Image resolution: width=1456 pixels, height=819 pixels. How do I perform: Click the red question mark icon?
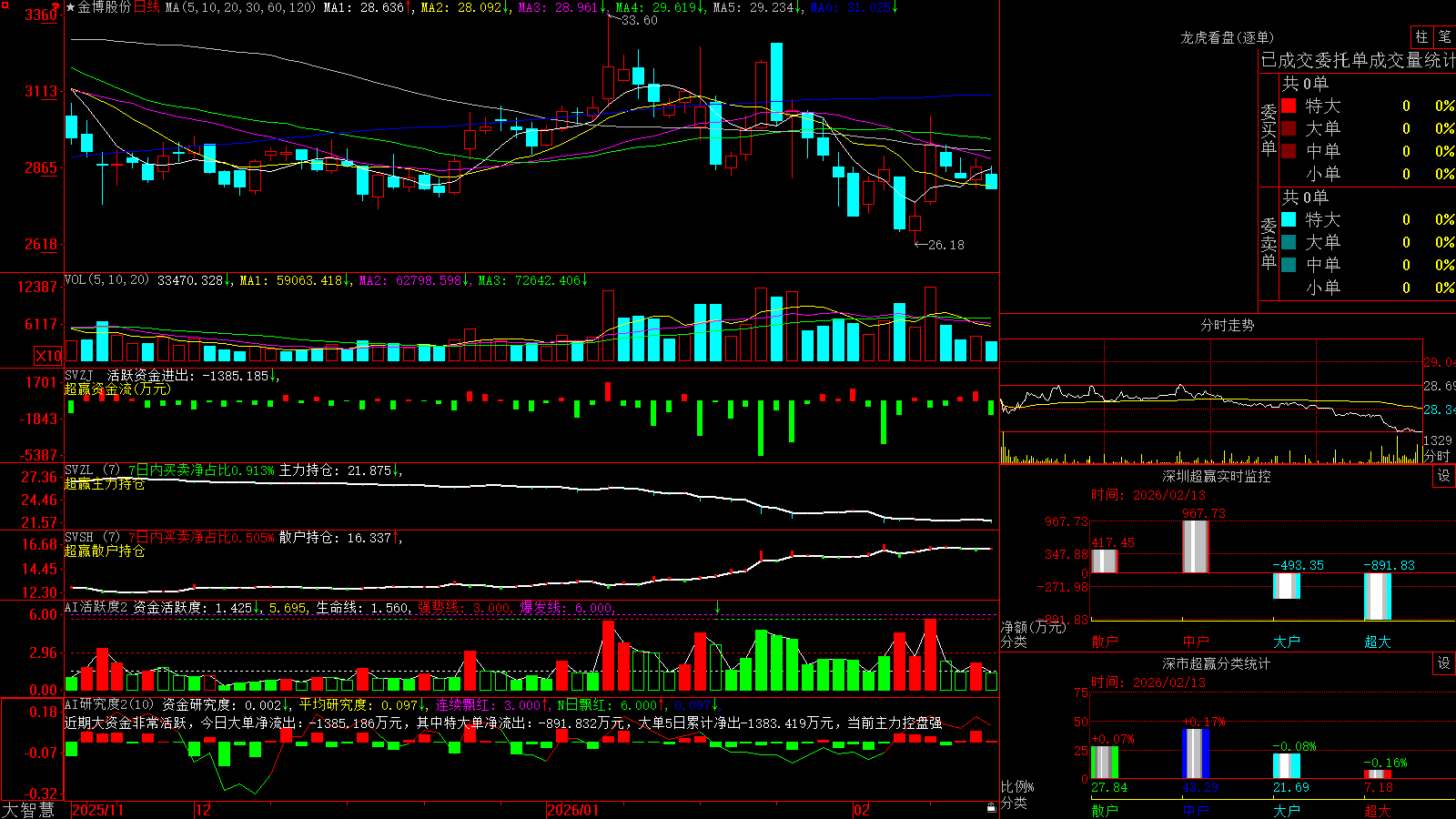pyautogui.click(x=56, y=6)
